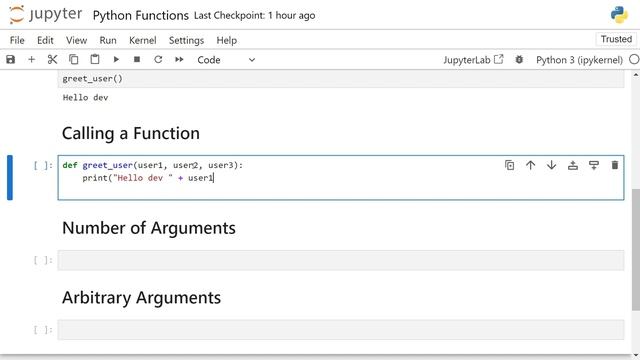Open notebook in JupyterLab link
This screenshot has width=640, height=360.
coord(473,60)
